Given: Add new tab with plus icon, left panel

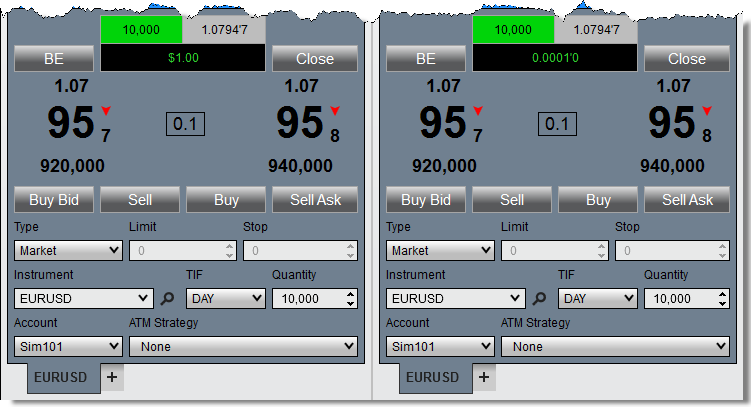Looking at the screenshot, I should point(111,377).
